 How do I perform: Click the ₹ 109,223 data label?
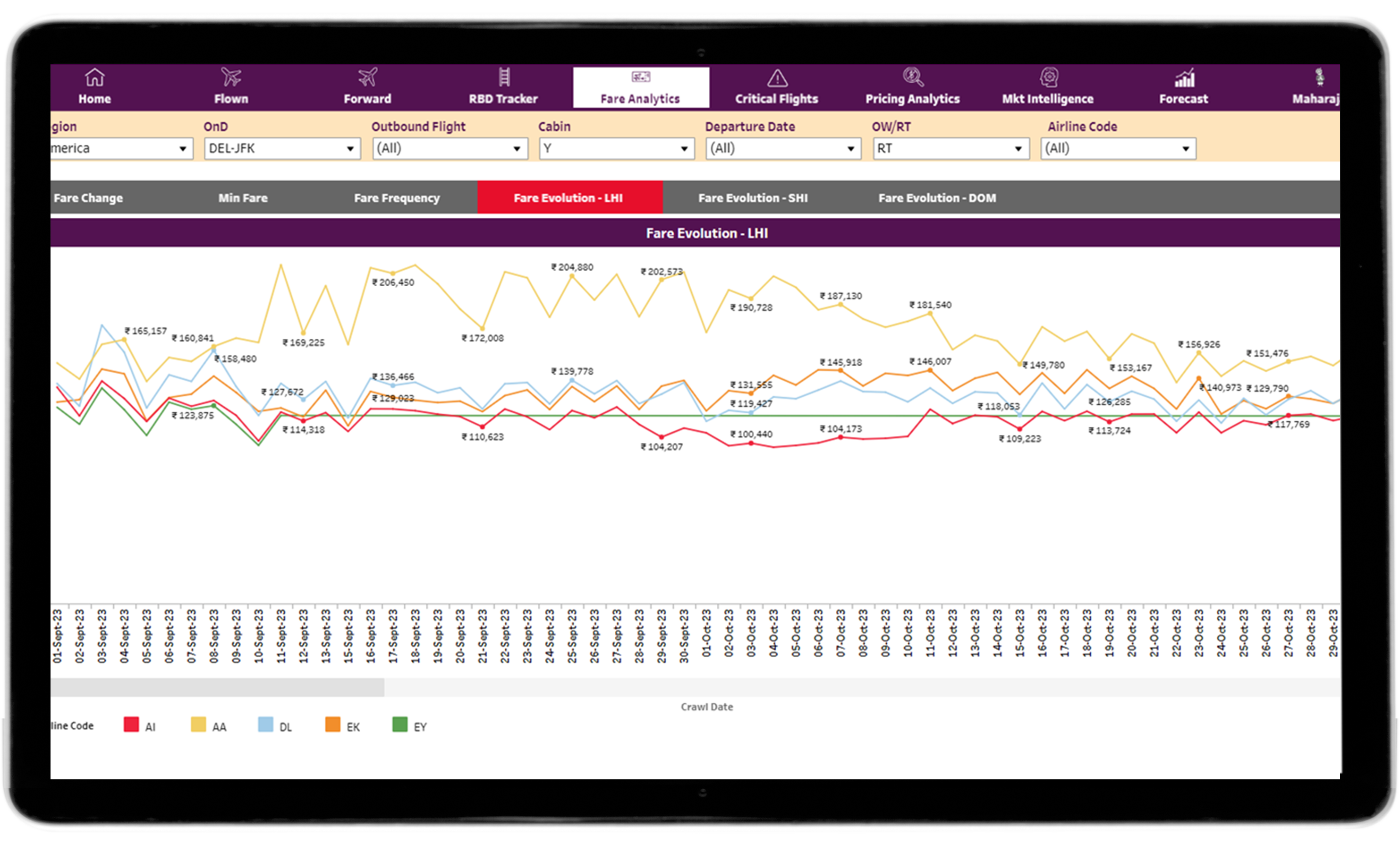(x=1020, y=439)
